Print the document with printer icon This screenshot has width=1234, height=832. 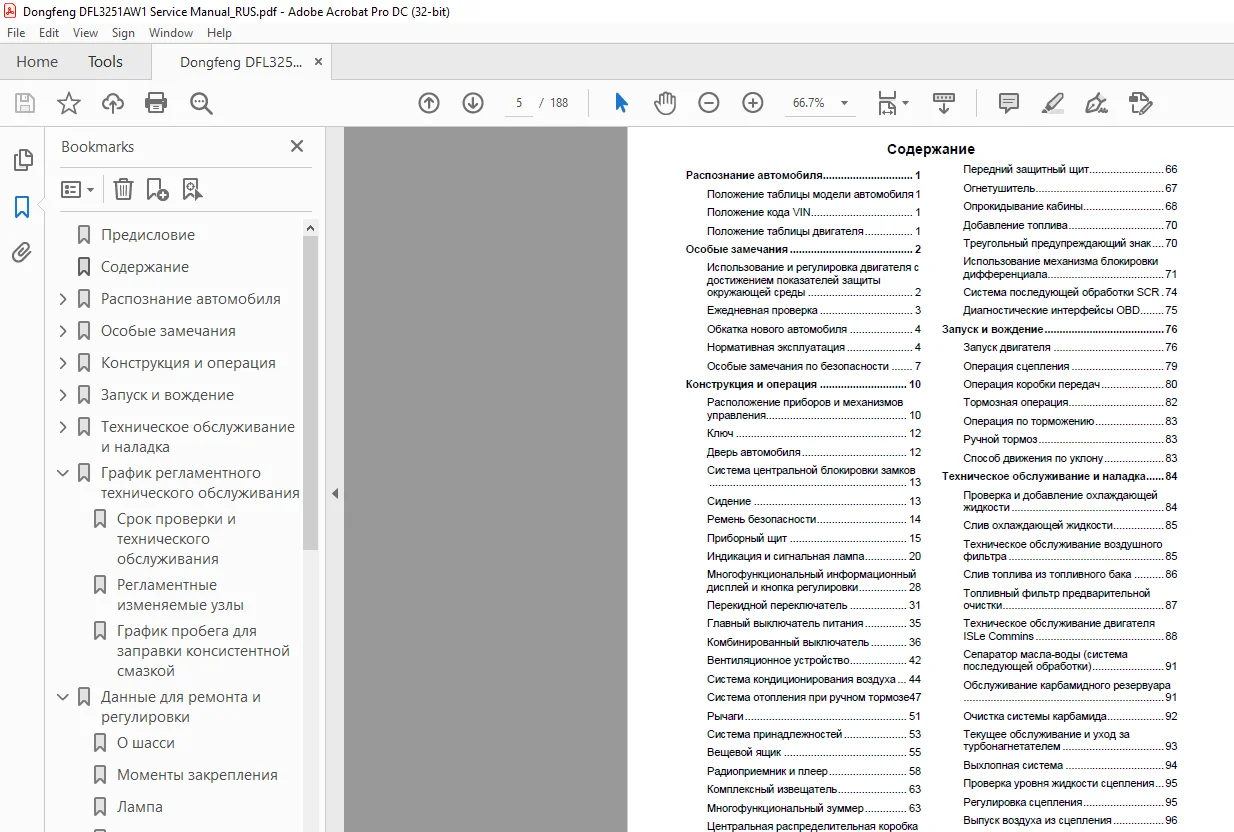(156, 103)
